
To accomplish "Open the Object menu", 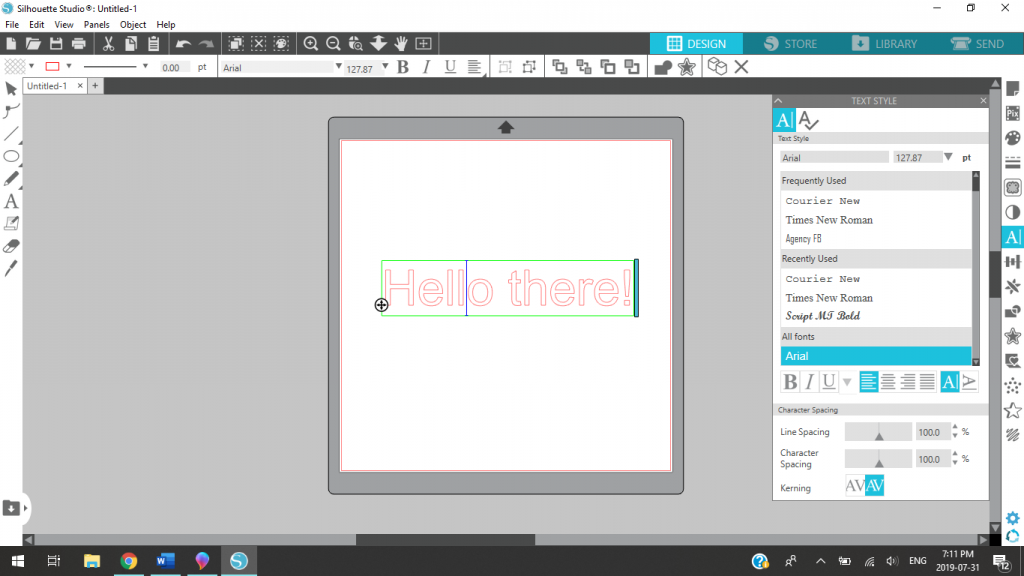I will [x=133, y=25].
